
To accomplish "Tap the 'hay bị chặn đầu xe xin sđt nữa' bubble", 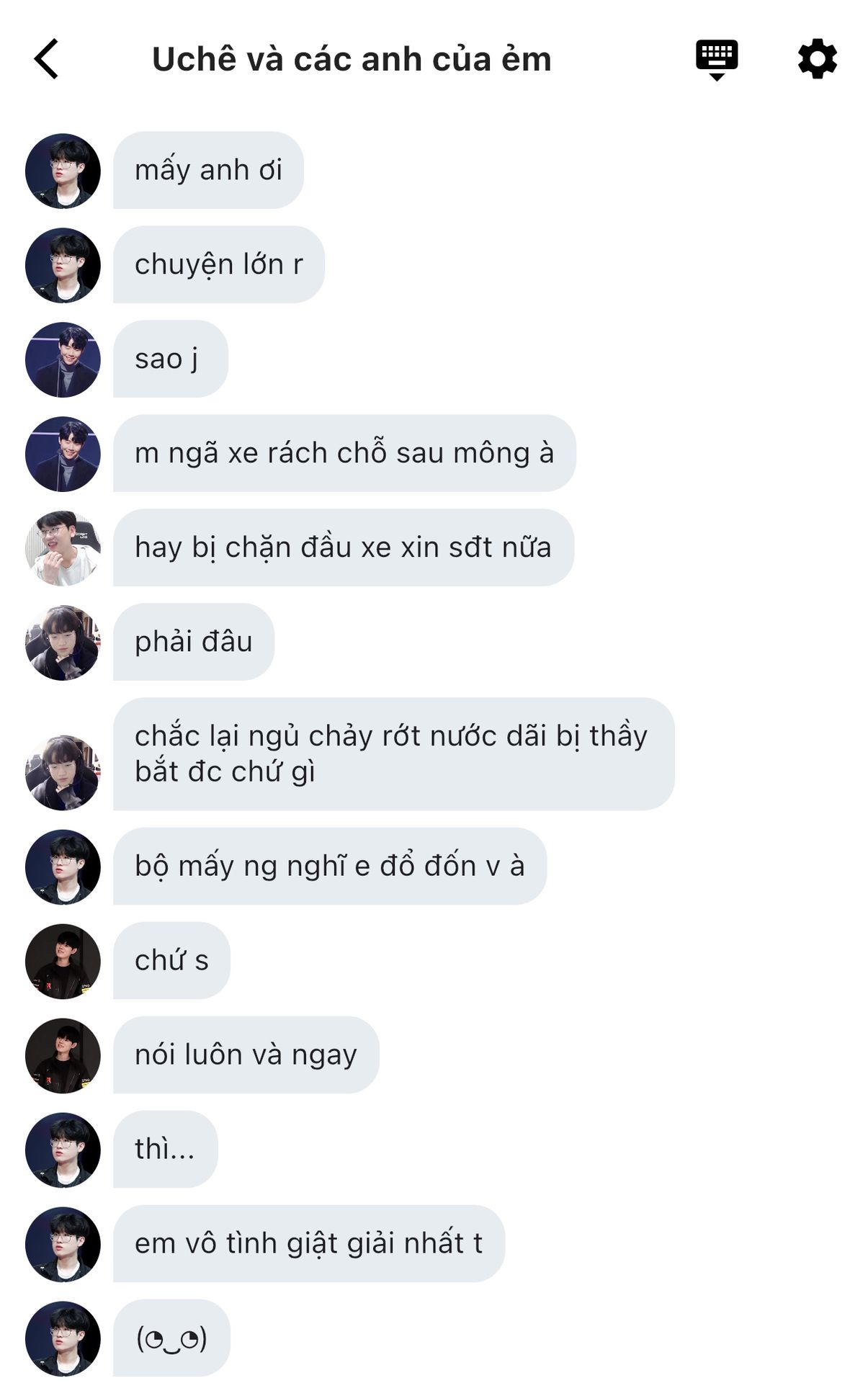I will (344, 547).
